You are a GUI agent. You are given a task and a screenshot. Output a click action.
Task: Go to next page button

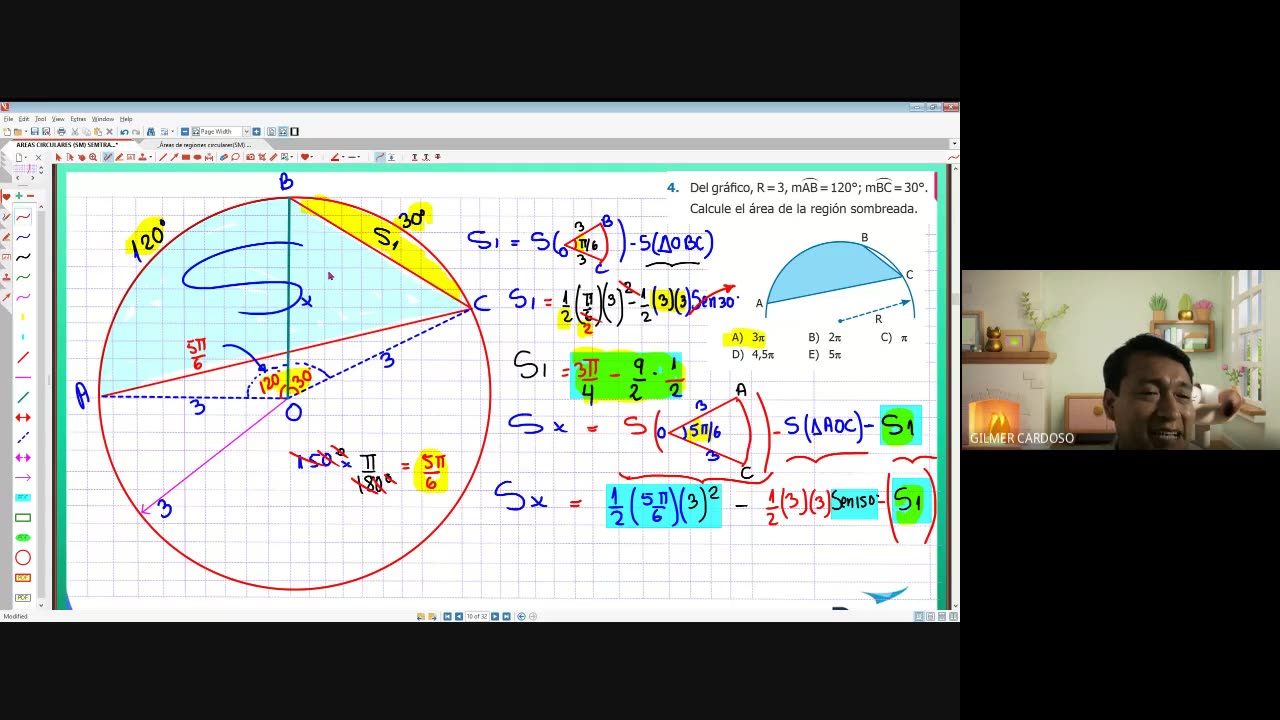pos(495,616)
